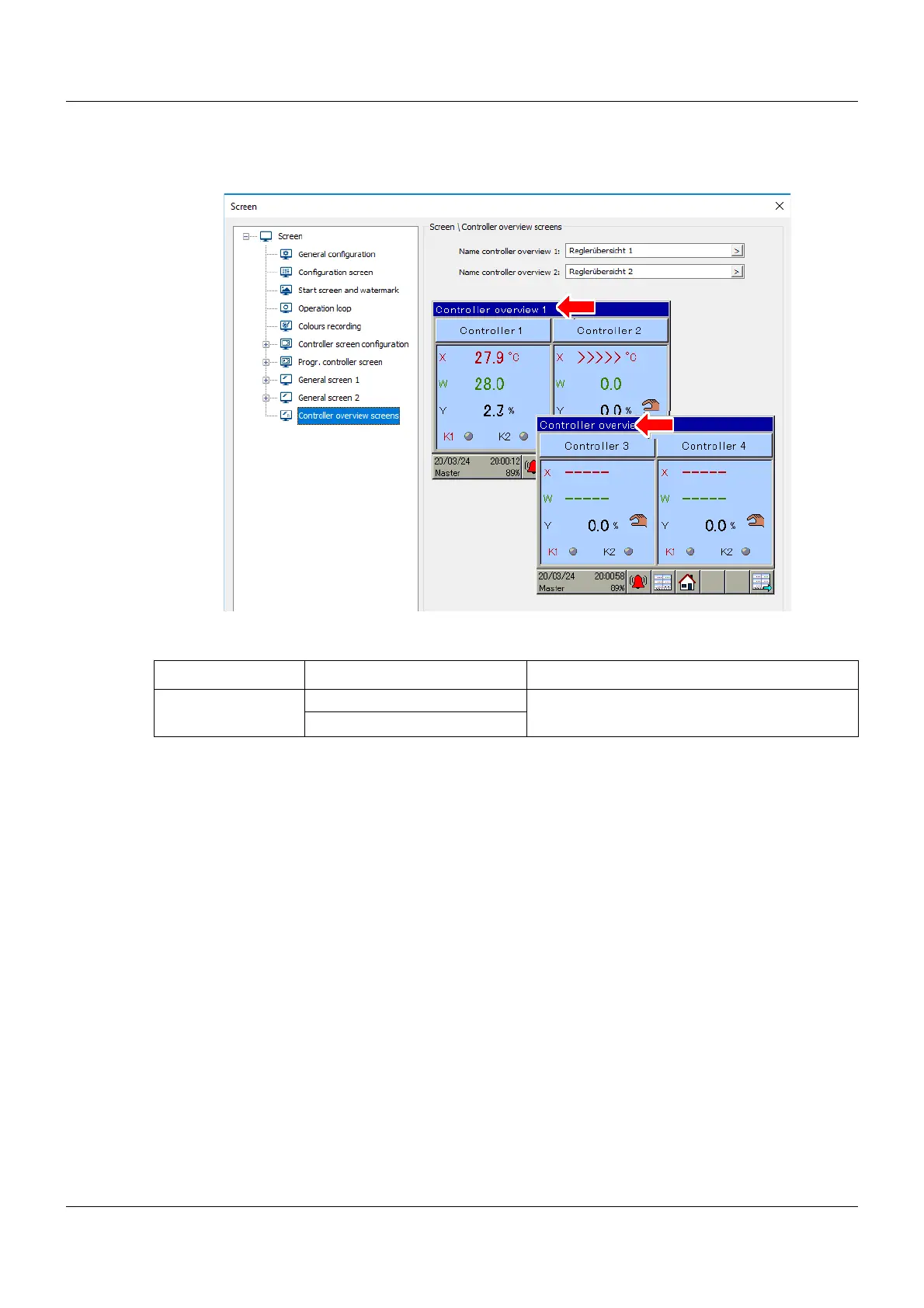Click 0.0 % output of Controller 4
This screenshot has width=924, height=1308.
pyautogui.click(x=721, y=526)
